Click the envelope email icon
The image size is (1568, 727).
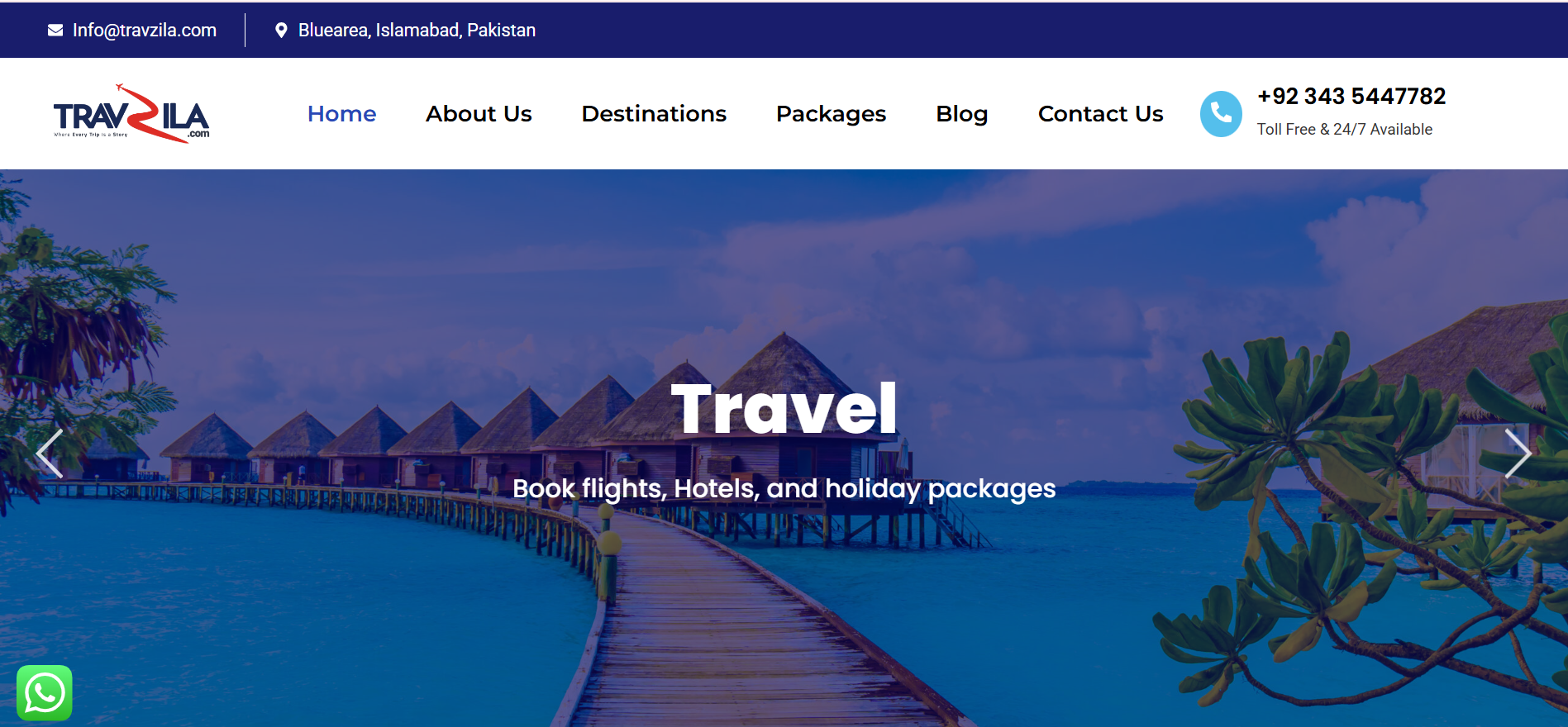click(55, 31)
